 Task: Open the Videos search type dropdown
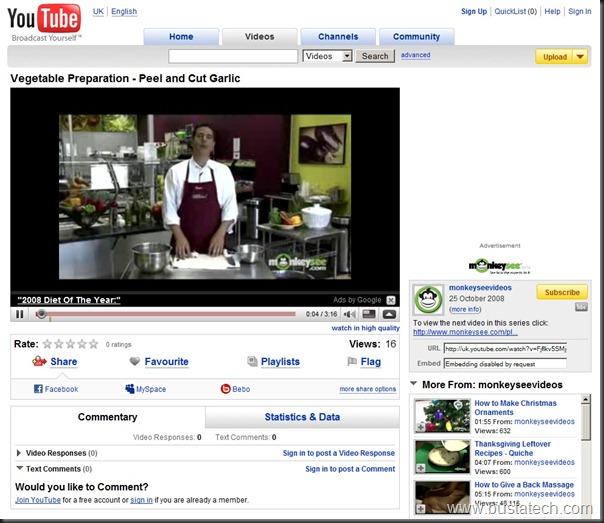(x=327, y=56)
